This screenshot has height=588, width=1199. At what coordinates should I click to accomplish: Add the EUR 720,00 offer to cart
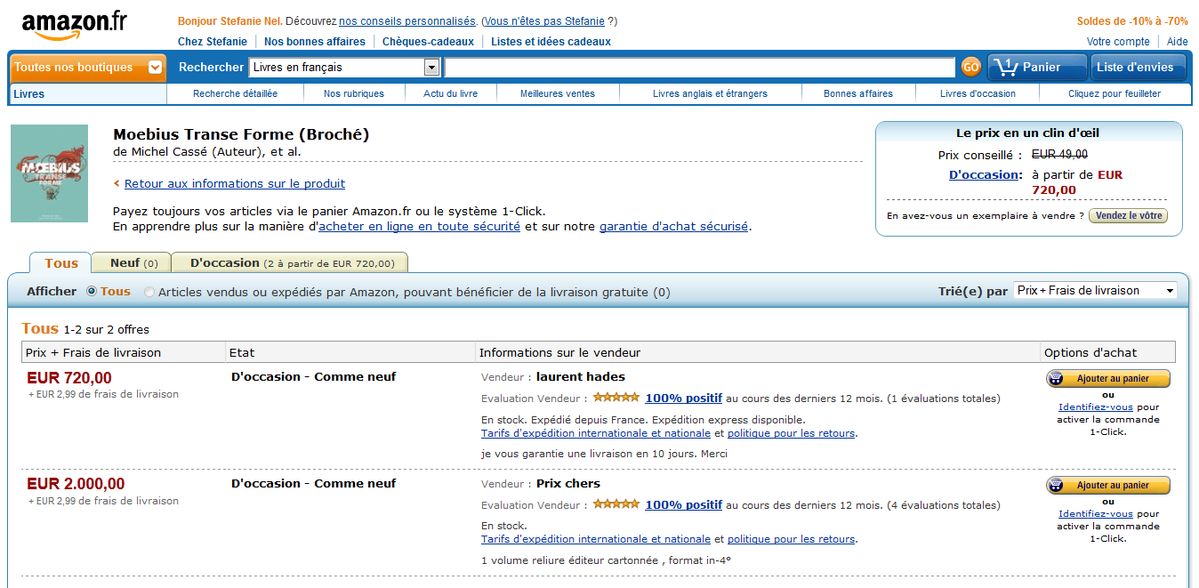pyautogui.click(x=1107, y=379)
